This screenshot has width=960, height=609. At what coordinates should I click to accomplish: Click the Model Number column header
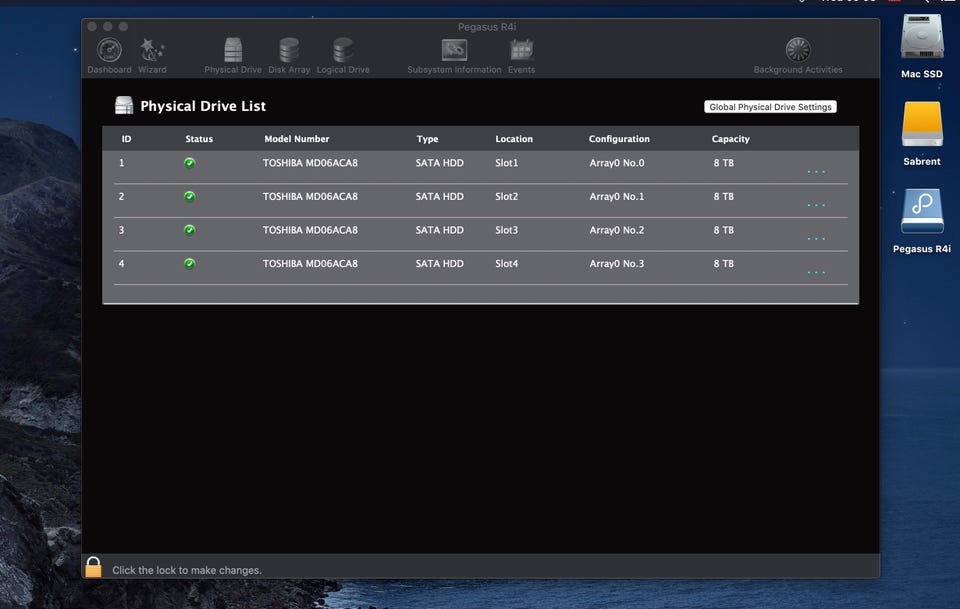click(296, 139)
